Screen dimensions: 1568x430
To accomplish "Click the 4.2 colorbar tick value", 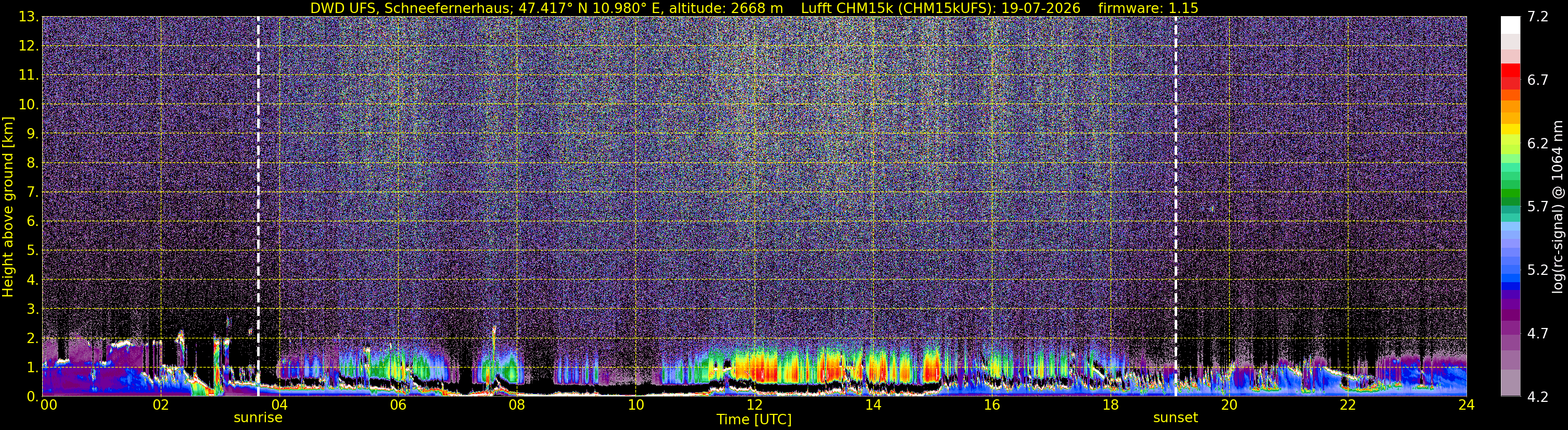I will pos(1538,397).
